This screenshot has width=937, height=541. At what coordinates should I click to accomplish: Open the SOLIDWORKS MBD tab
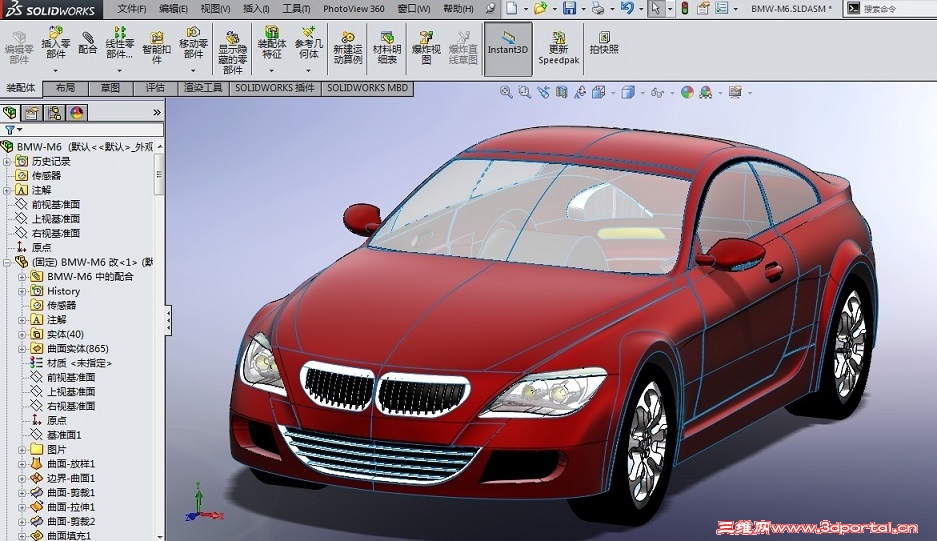pos(368,88)
